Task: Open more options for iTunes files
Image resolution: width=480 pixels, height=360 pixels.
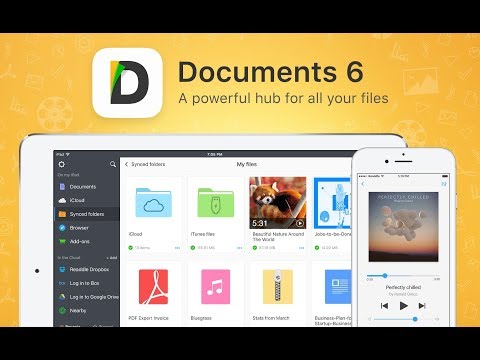Action: point(239,248)
